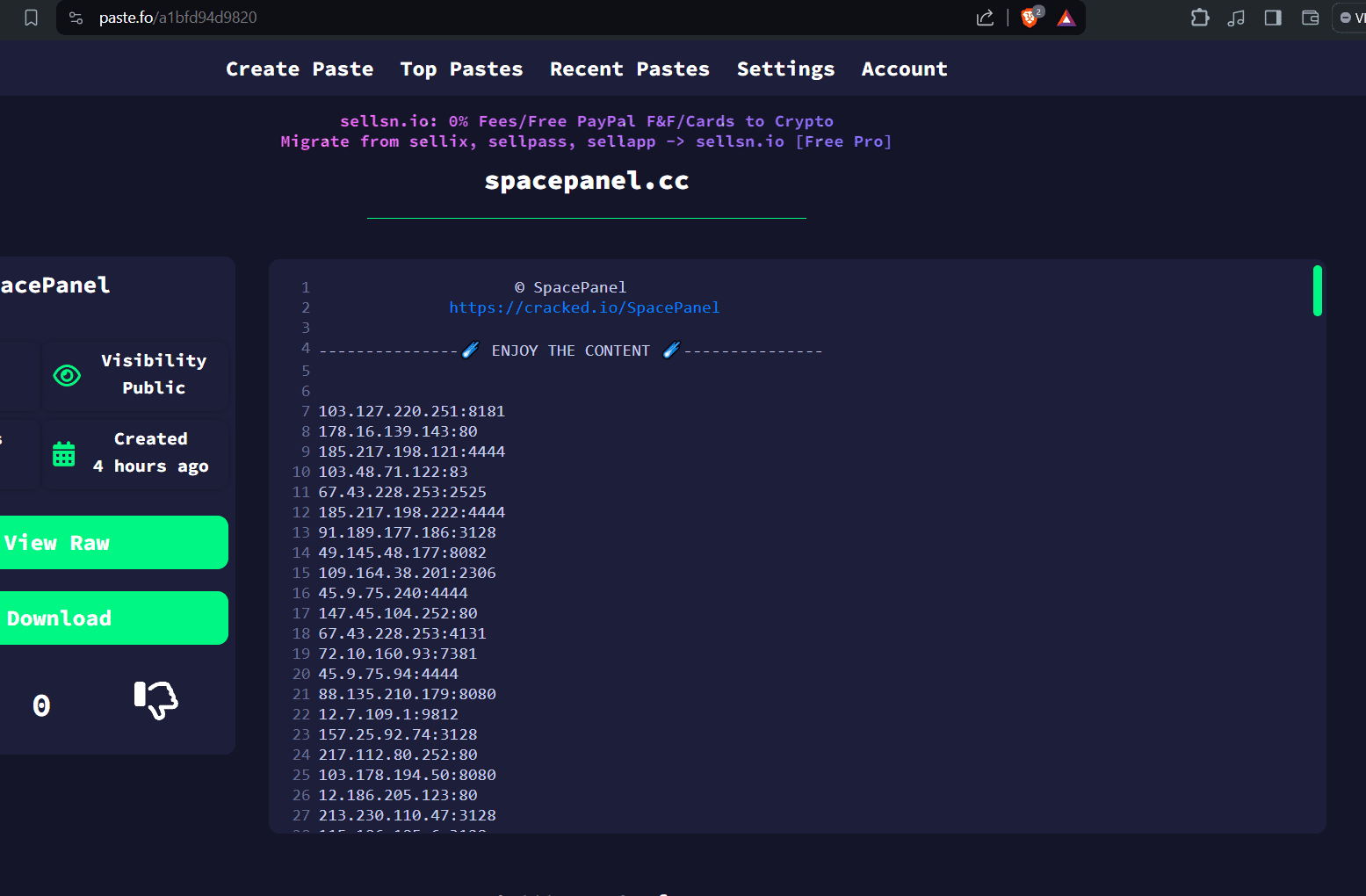The width and height of the screenshot is (1366, 896).
Task: Open Recent Pastes in navigation
Action: click(629, 69)
